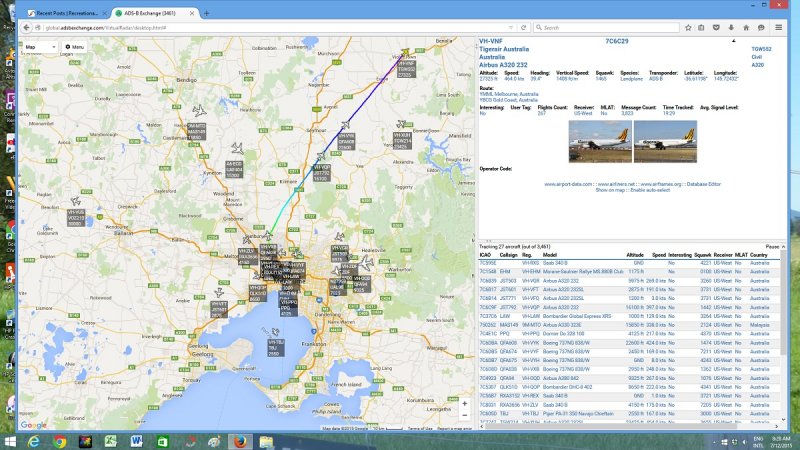This screenshot has height=450, width=800.
Task: Sort the list by Model column
Action: (549, 255)
